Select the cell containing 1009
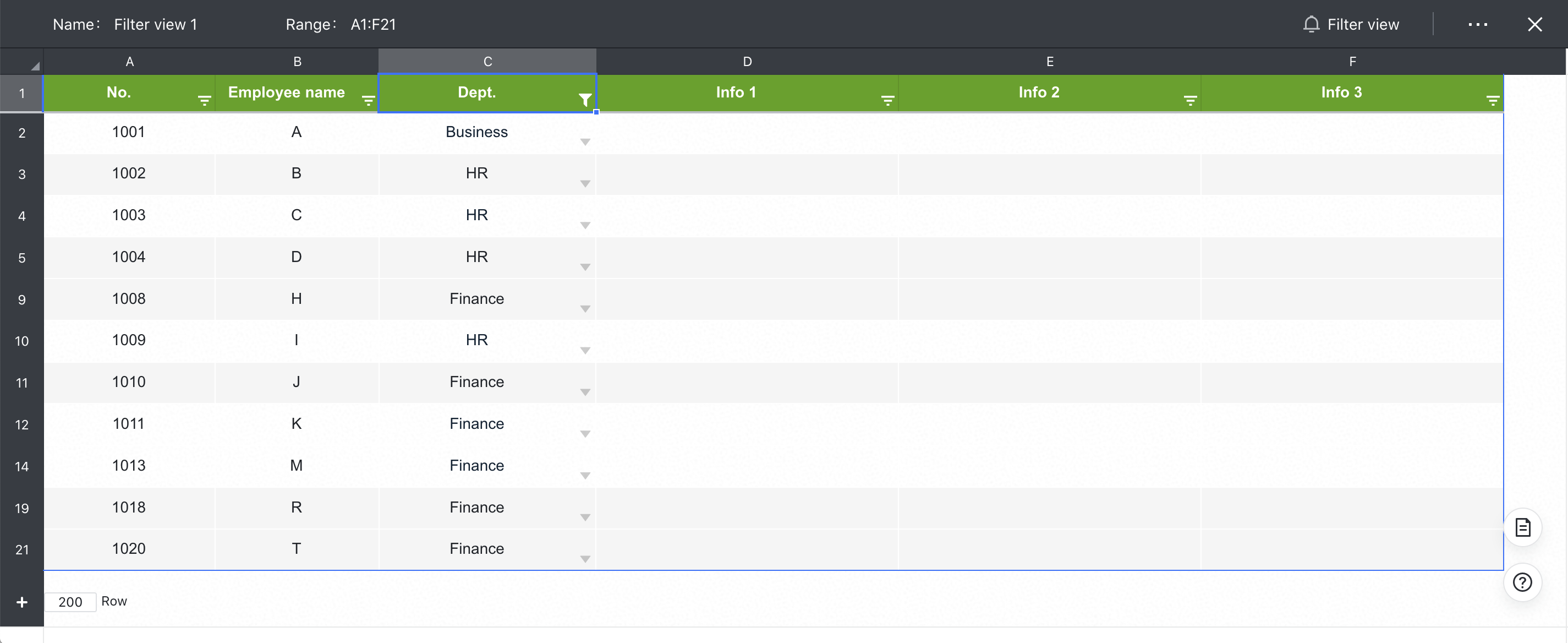The height and width of the screenshot is (643, 1568). coord(130,340)
